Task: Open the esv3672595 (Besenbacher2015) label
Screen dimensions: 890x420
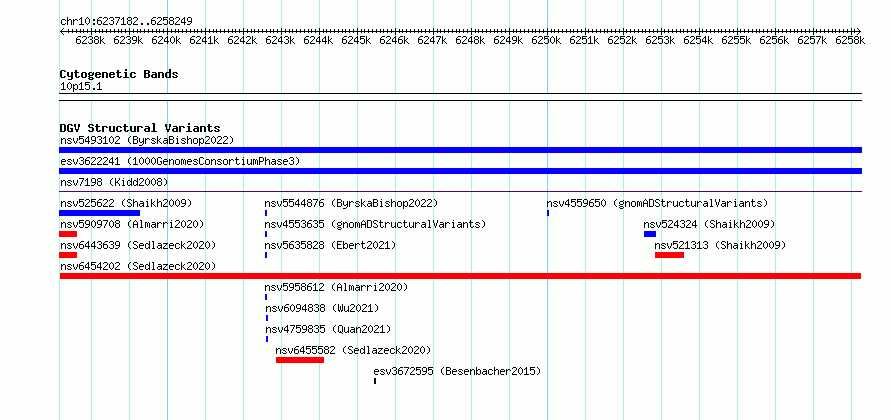Action: point(457,371)
